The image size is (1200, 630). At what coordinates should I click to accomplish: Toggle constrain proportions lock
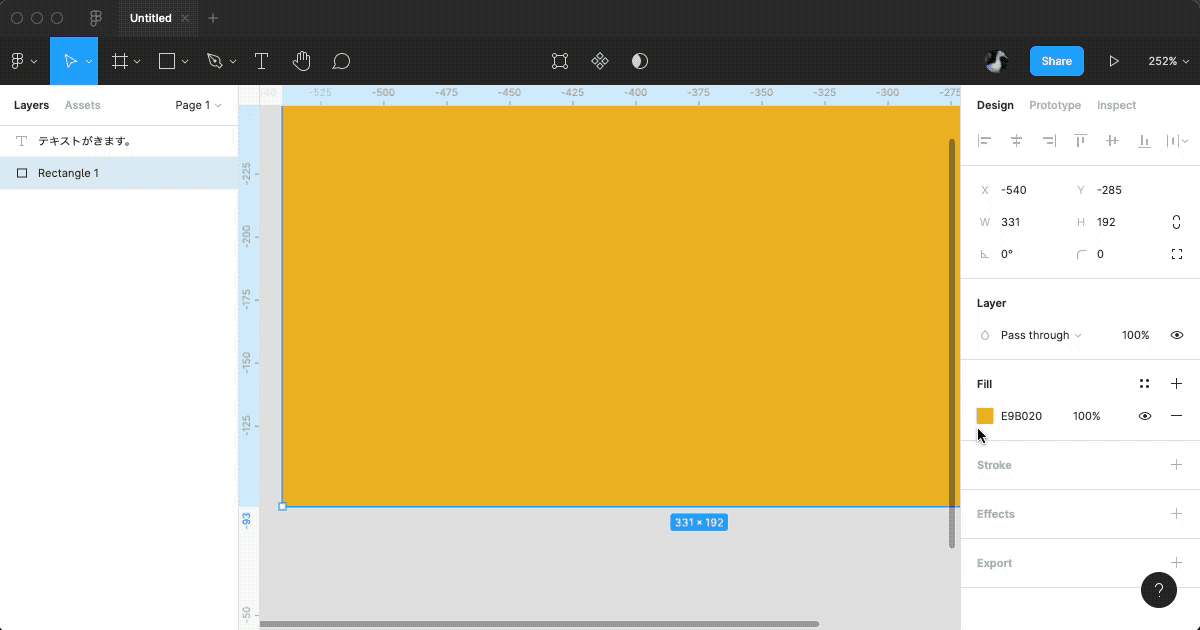coord(1177,222)
